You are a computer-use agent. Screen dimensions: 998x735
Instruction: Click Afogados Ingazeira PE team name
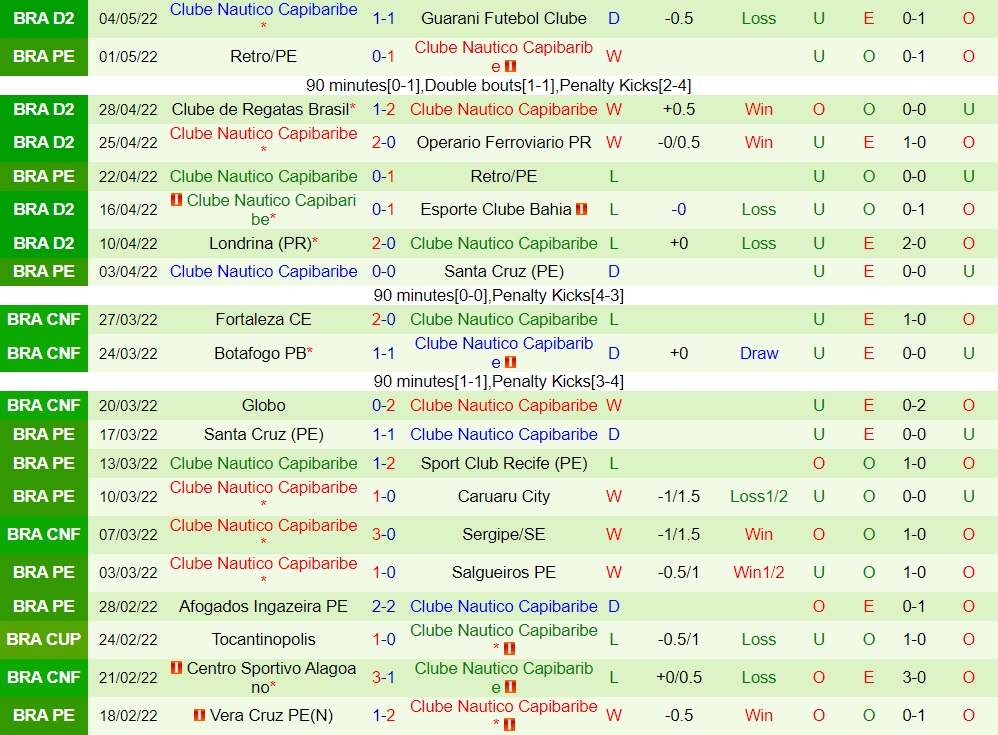(264, 606)
